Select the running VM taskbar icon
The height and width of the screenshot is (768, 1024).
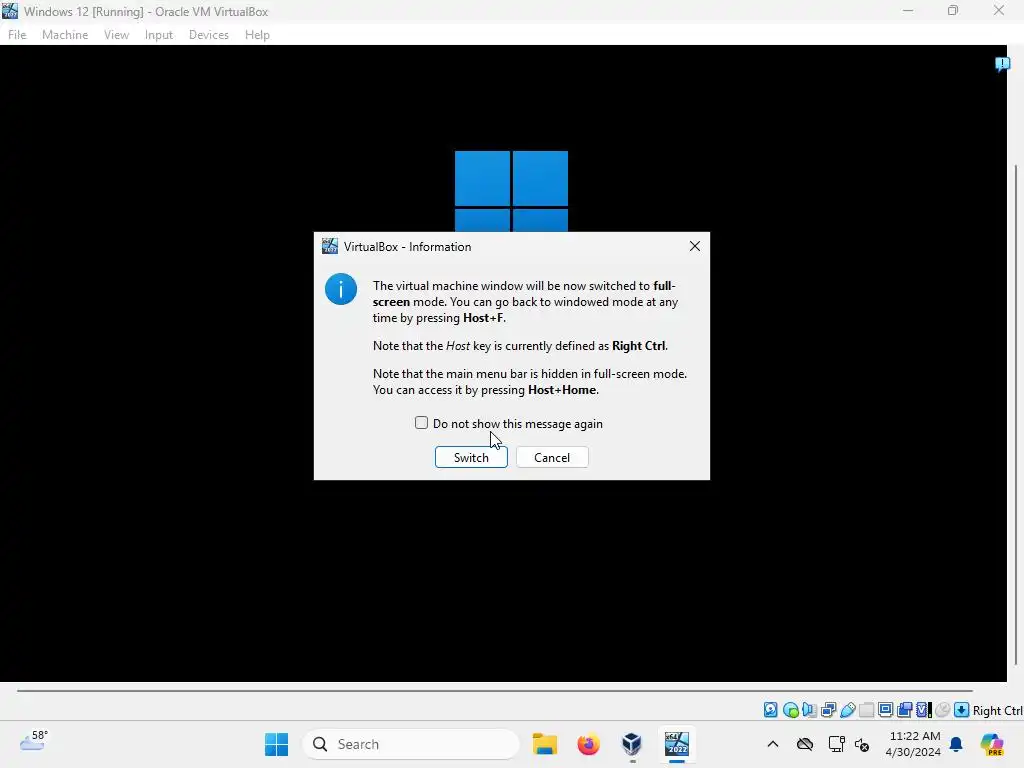pos(677,744)
